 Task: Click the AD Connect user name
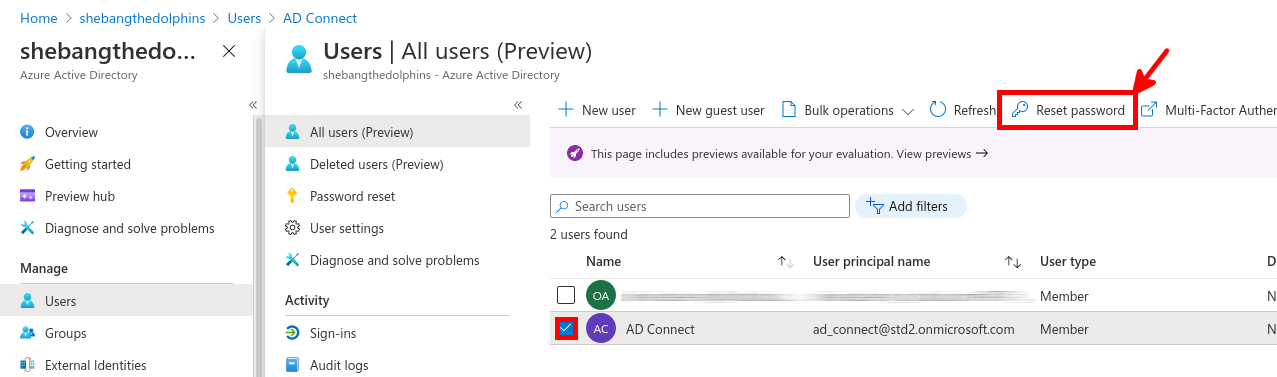click(x=660, y=329)
